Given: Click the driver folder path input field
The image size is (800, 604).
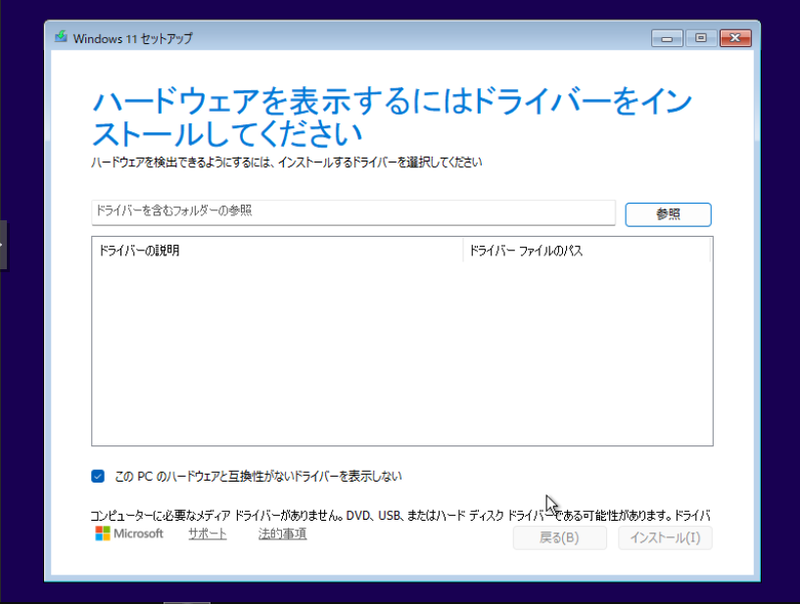Looking at the screenshot, I should (x=350, y=213).
